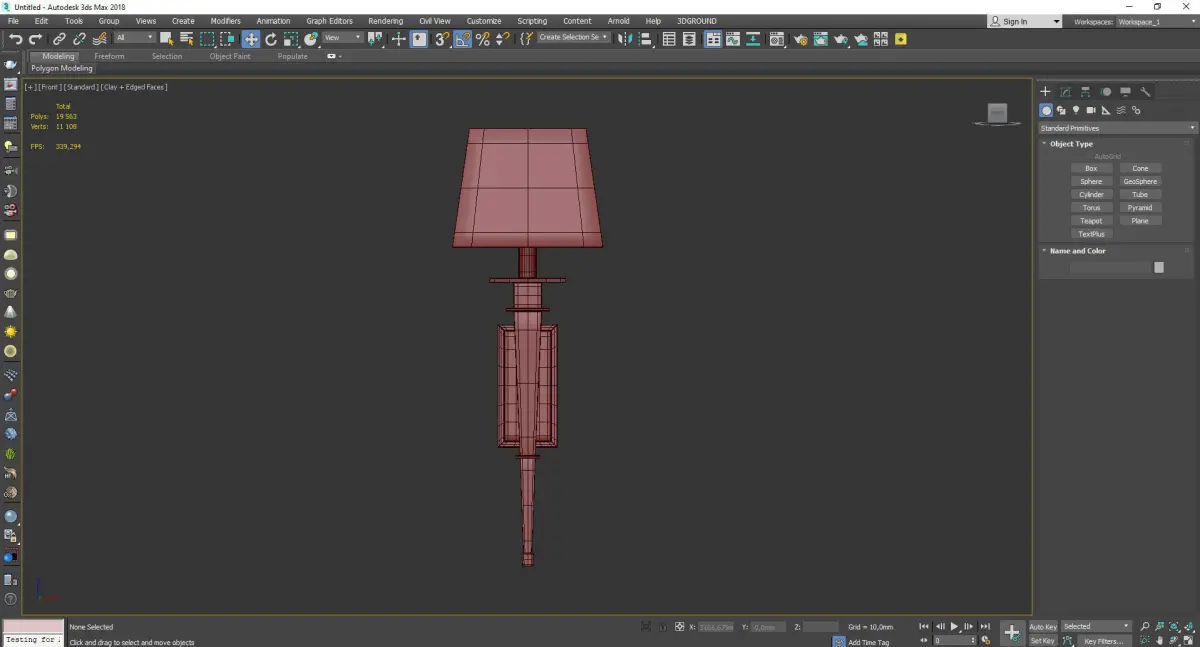Click the Teapot primitive button
The image size is (1200, 647).
[1091, 221]
